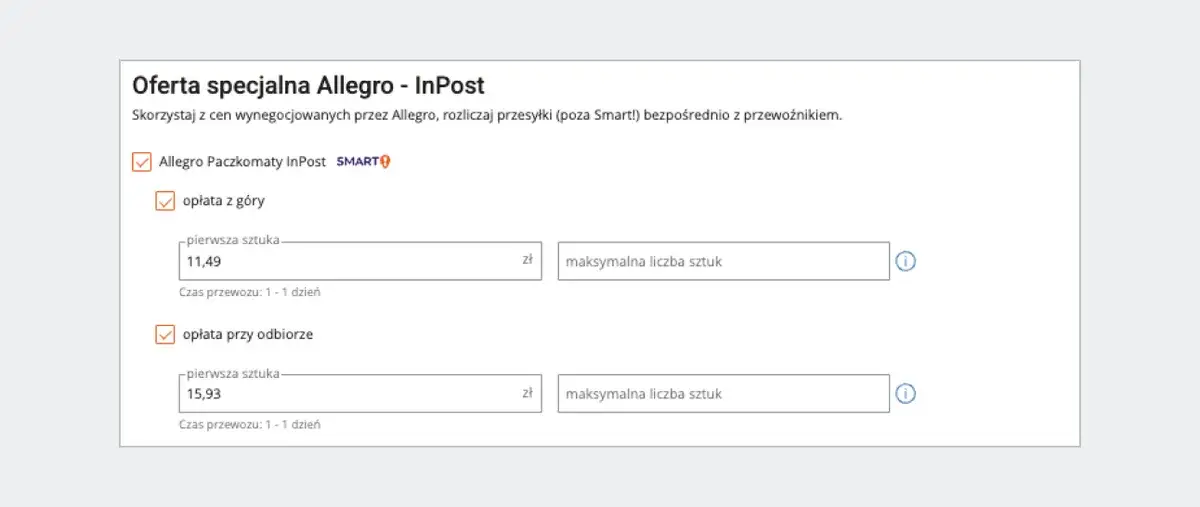Open info icon for 'opłata przy odbiorze' row
This screenshot has width=1200, height=507.
pyautogui.click(x=906, y=394)
